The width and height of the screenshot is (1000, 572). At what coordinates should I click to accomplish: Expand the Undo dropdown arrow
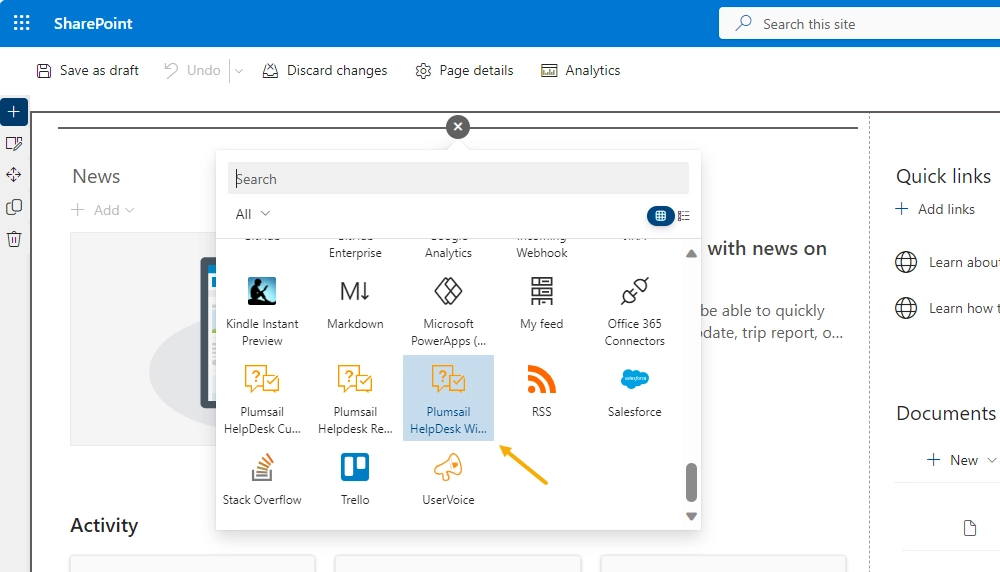[x=239, y=71]
